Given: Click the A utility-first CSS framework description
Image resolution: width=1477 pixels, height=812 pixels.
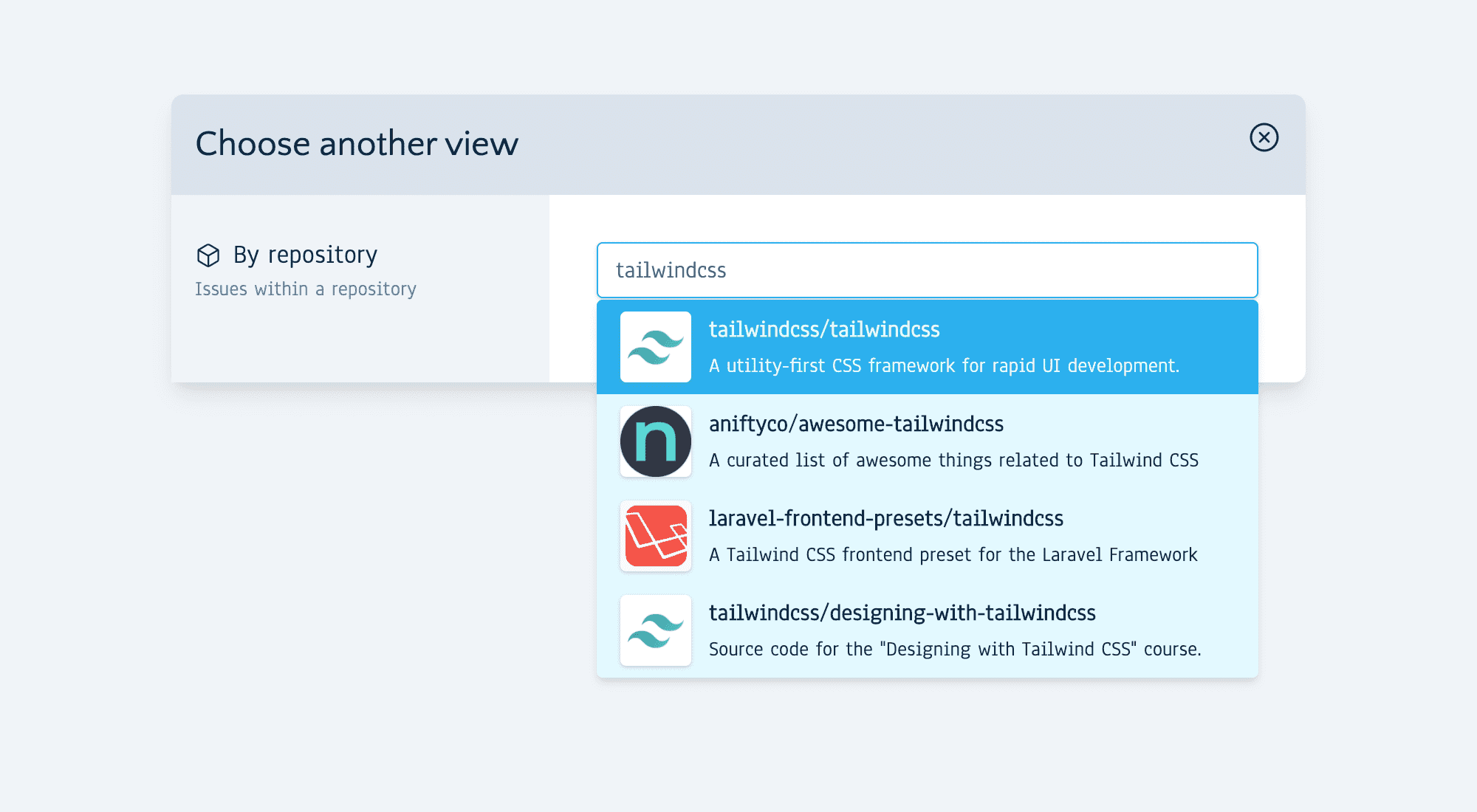Looking at the screenshot, I should coord(944,366).
